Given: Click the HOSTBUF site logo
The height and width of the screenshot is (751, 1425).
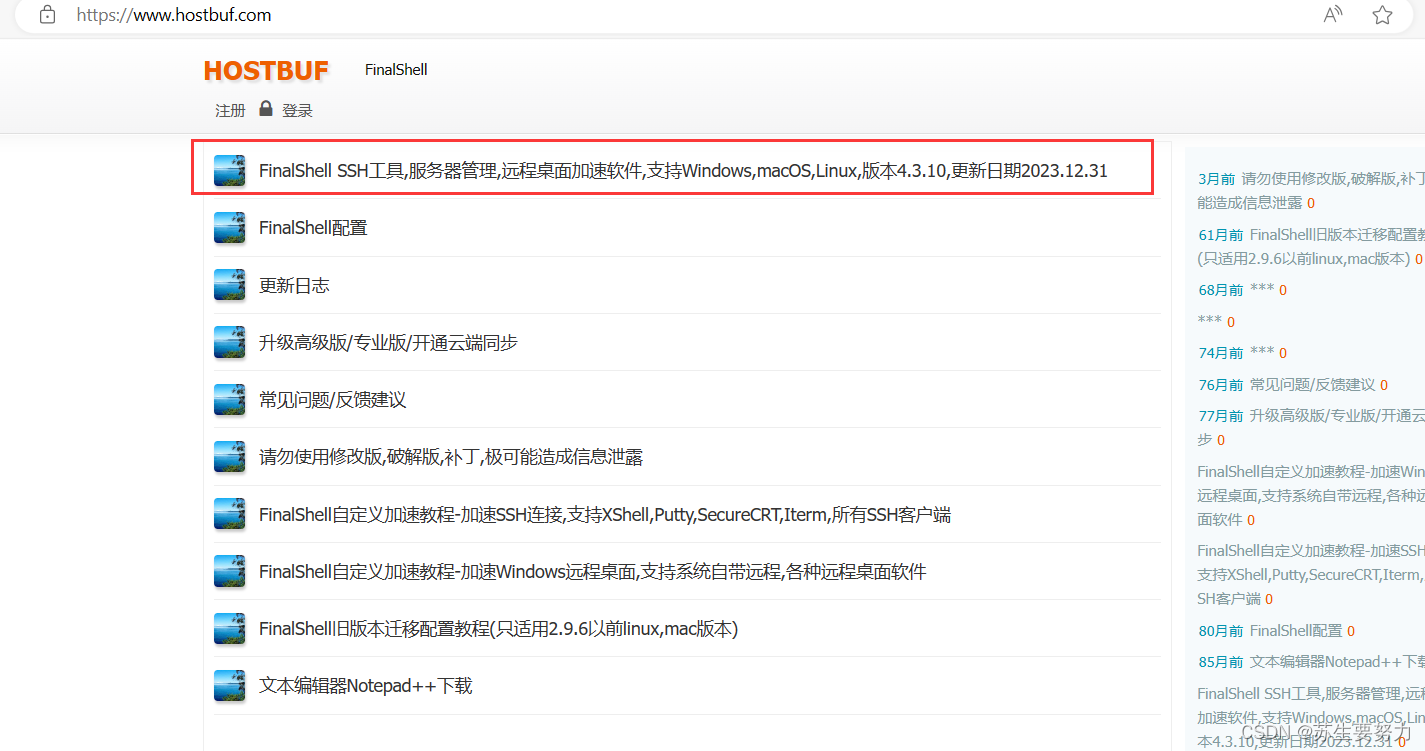Looking at the screenshot, I should click(x=266, y=70).
